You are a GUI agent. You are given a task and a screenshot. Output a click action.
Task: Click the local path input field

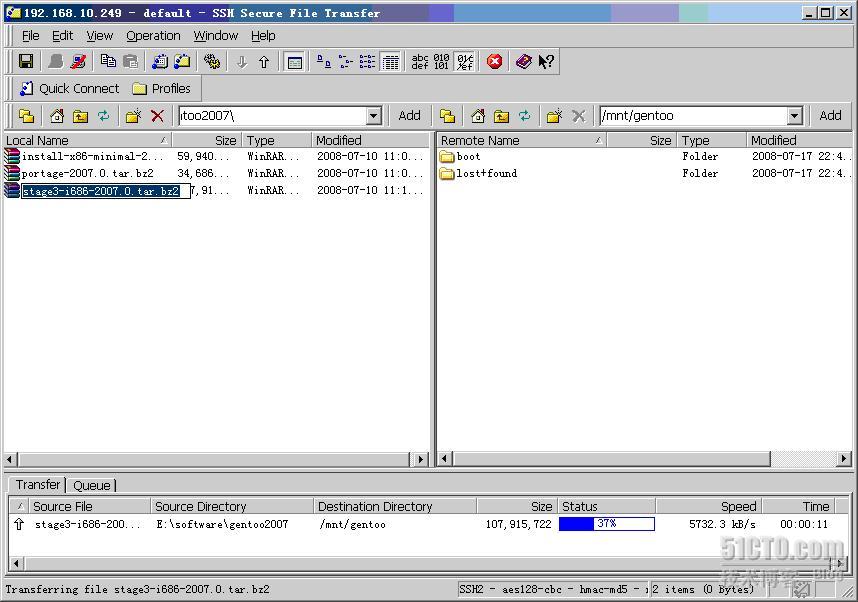click(273, 116)
